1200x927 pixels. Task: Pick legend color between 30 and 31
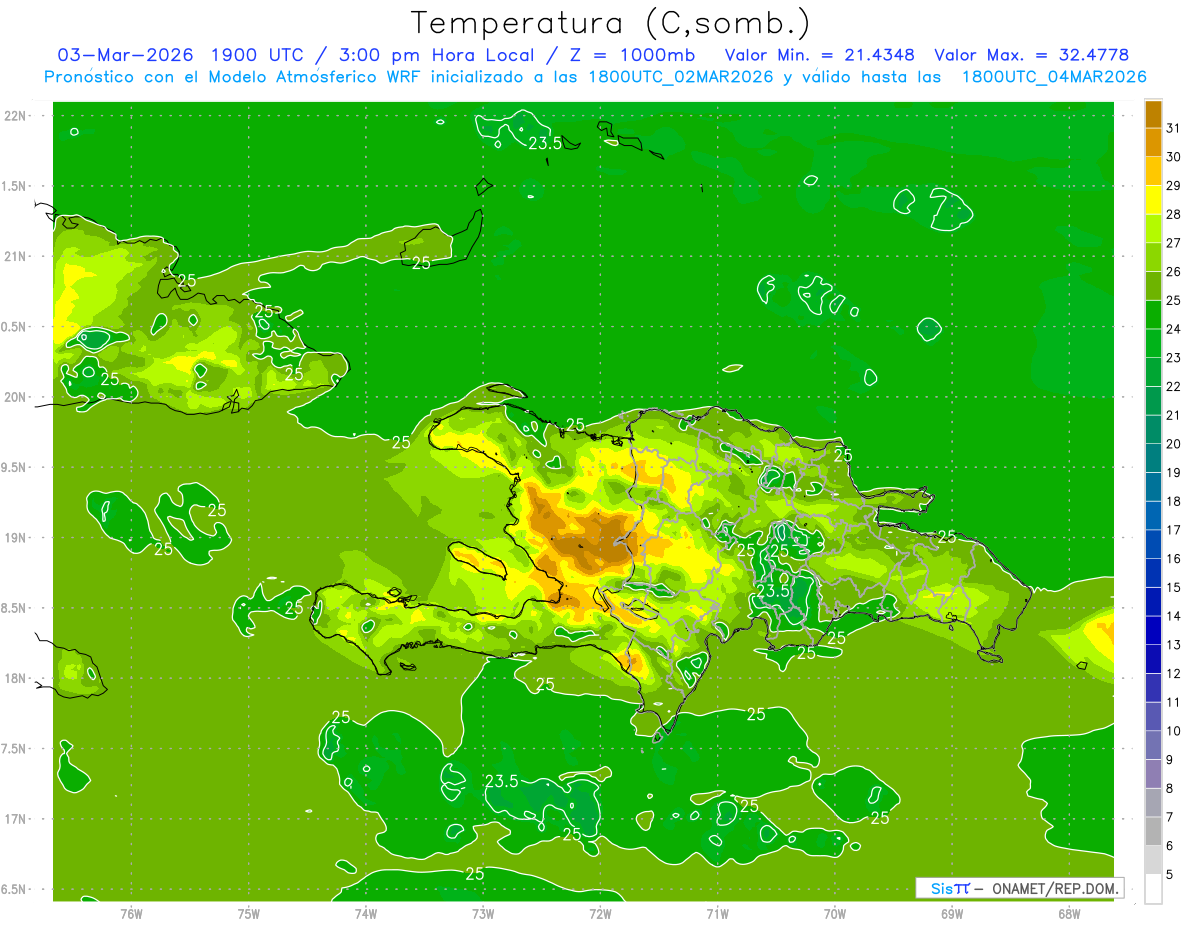(1153, 142)
